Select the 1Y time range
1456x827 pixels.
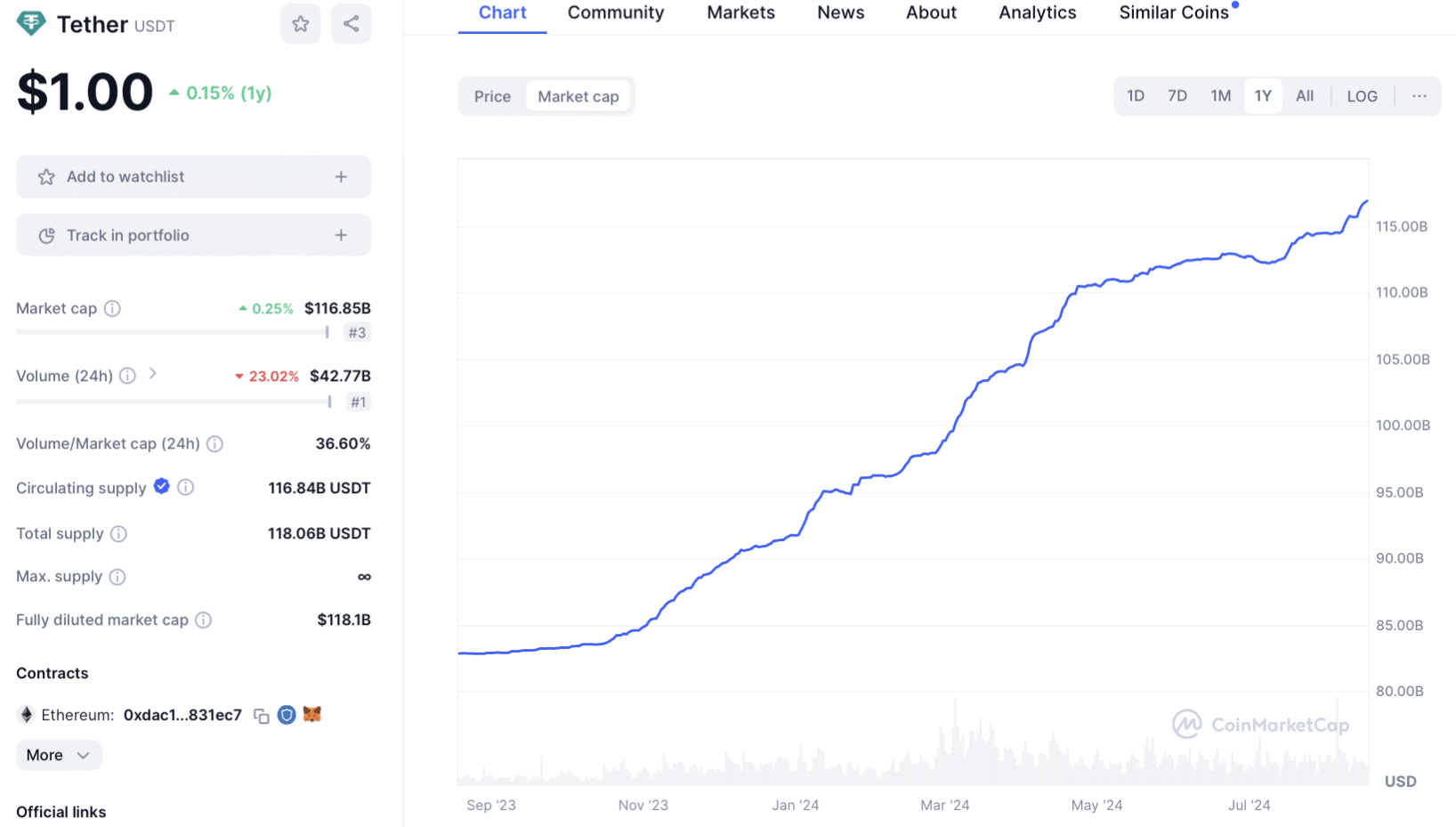[1263, 96]
